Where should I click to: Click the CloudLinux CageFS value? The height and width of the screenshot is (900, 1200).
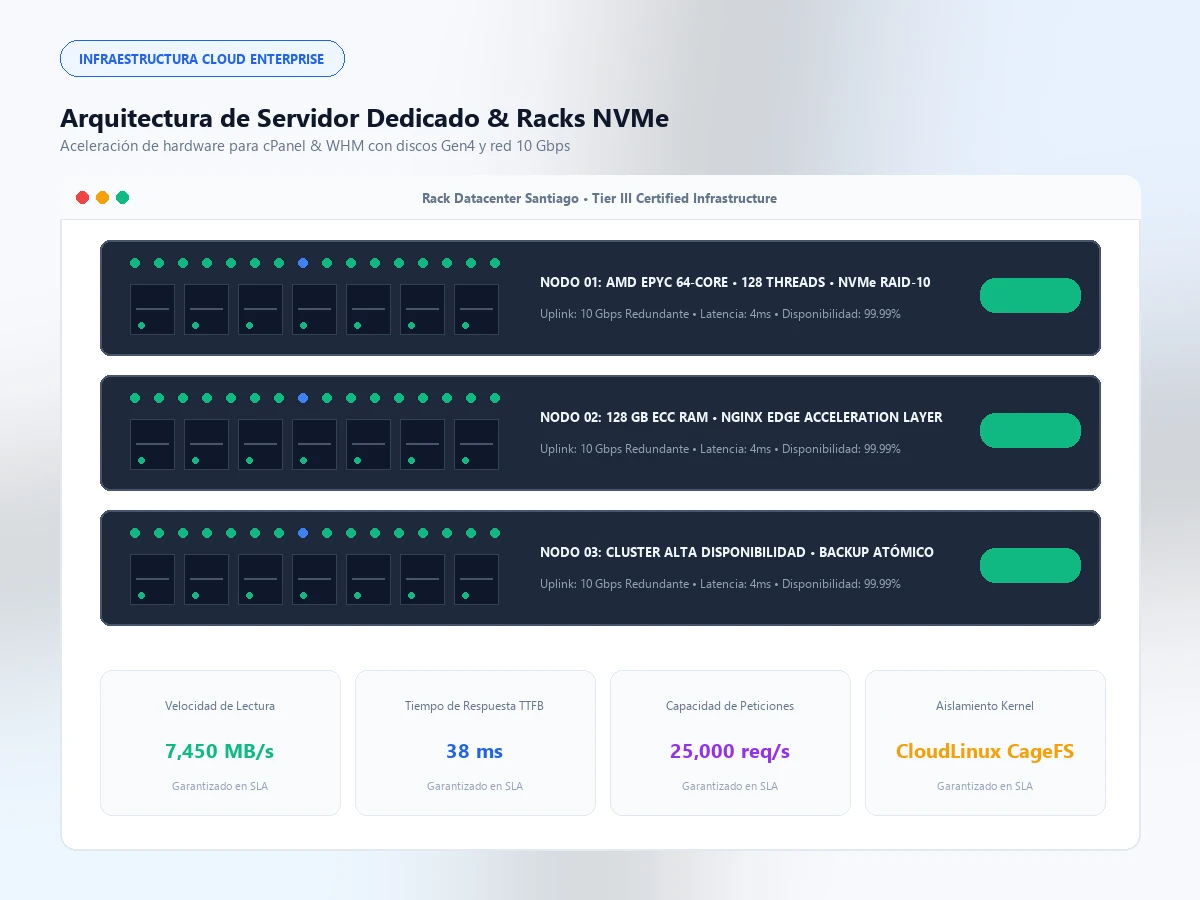click(985, 751)
